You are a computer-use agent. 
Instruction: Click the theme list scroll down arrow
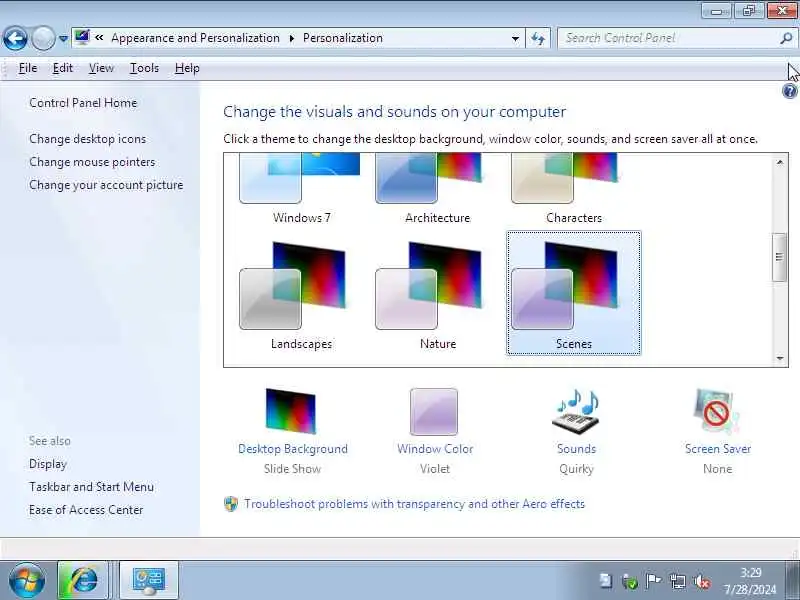779,358
